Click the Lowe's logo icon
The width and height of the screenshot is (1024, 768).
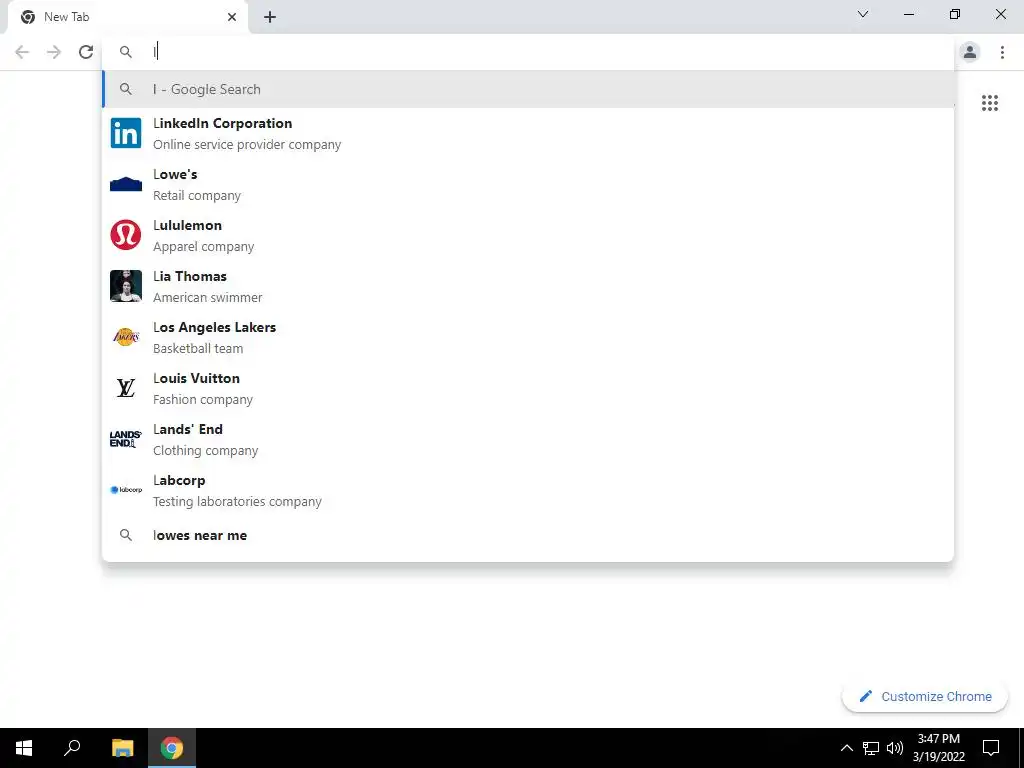126,184
